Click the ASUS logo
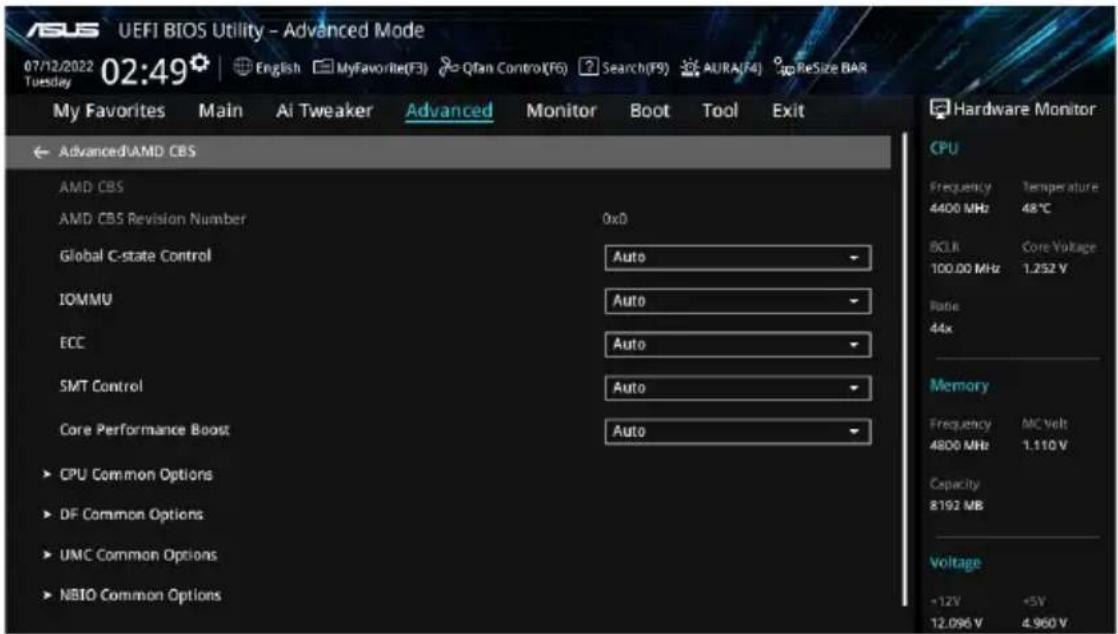The image size is (1118, 634). pyautogui.click(x=63, y=31)
